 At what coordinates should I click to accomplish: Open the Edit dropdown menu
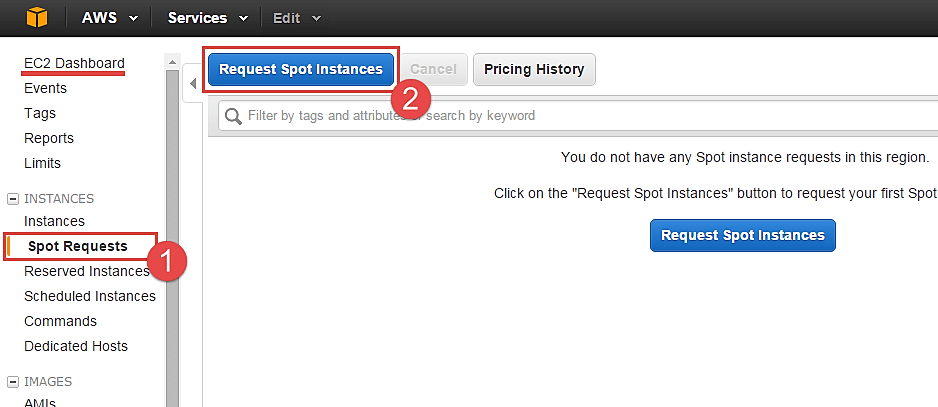(297, 18)
